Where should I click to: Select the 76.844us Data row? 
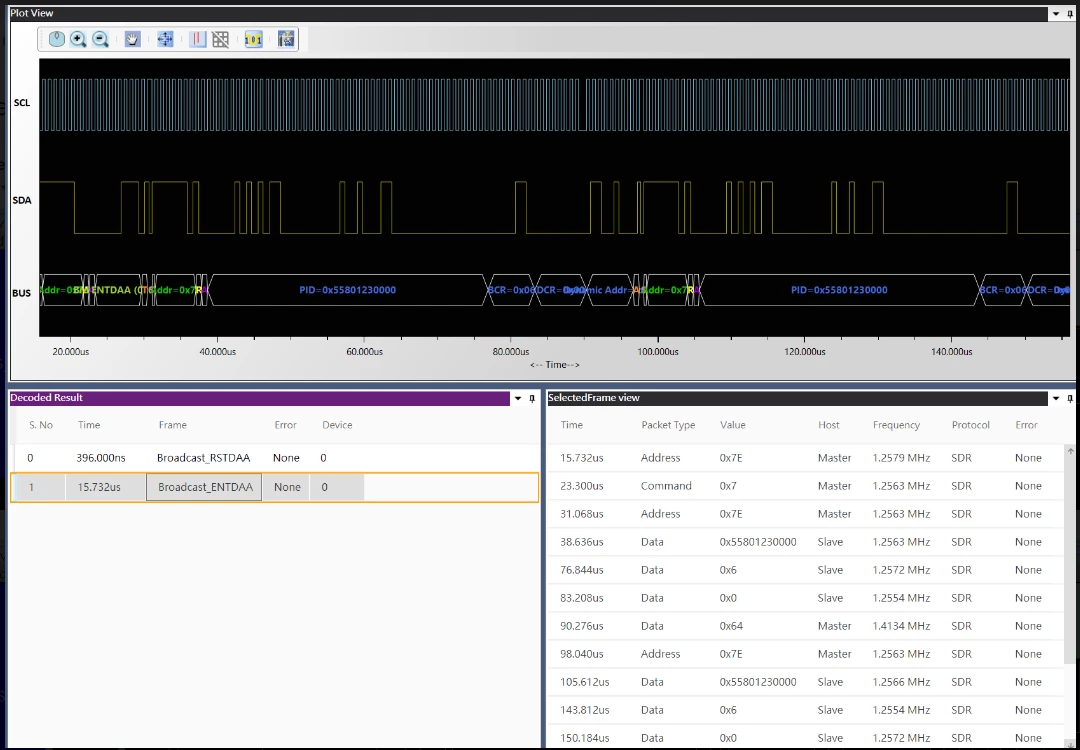[x=806, y=570]
